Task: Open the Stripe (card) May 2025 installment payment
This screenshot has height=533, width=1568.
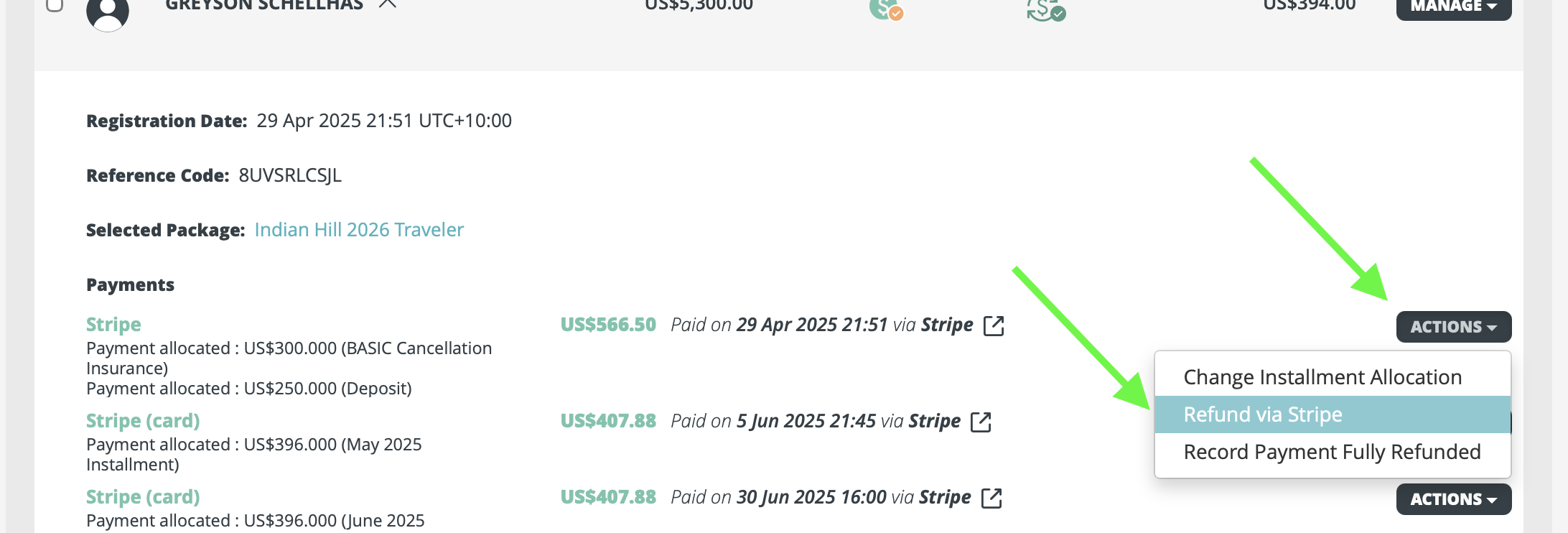Action: [x=143, y=421]
